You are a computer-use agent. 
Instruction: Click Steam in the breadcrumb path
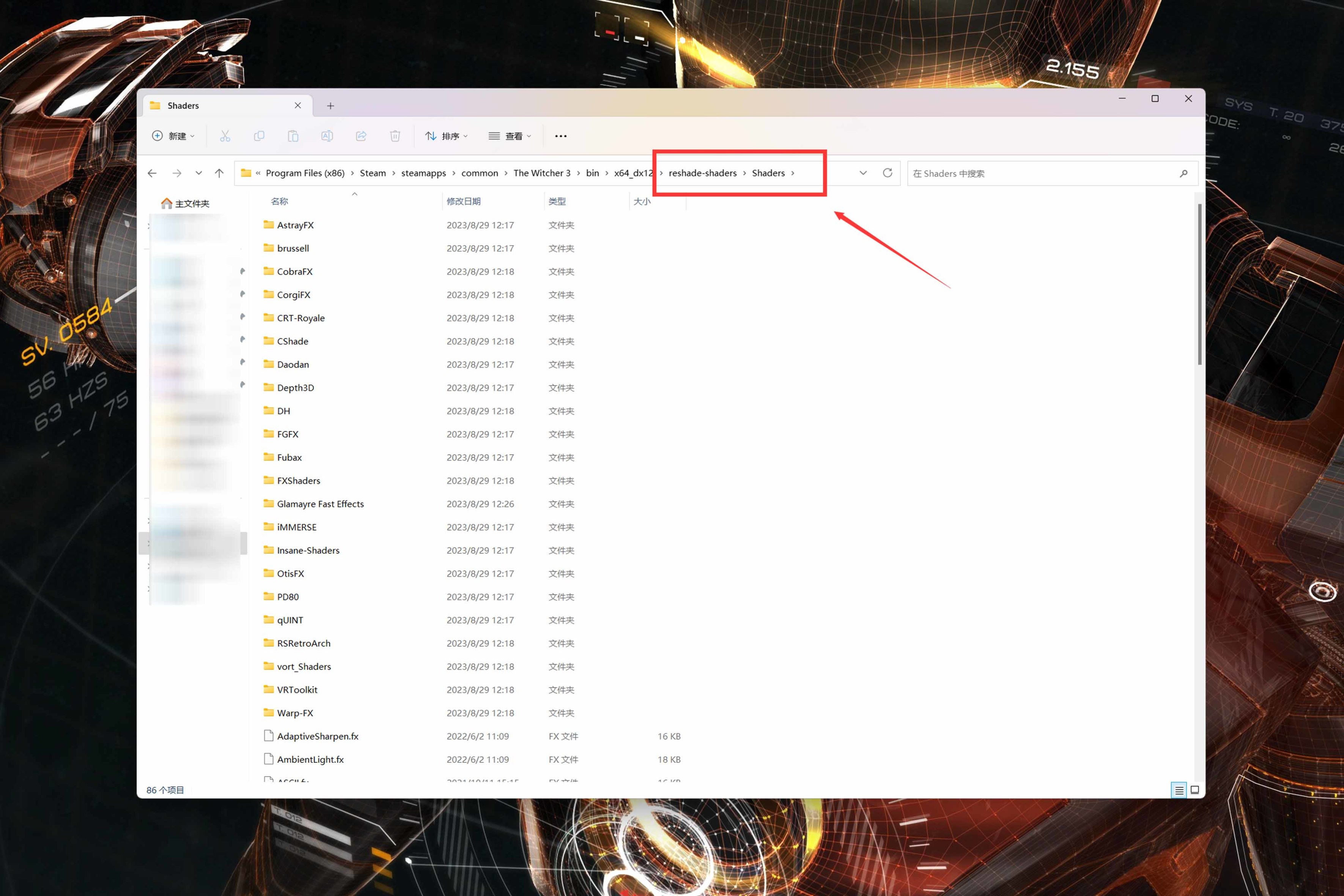click(373, 173)
